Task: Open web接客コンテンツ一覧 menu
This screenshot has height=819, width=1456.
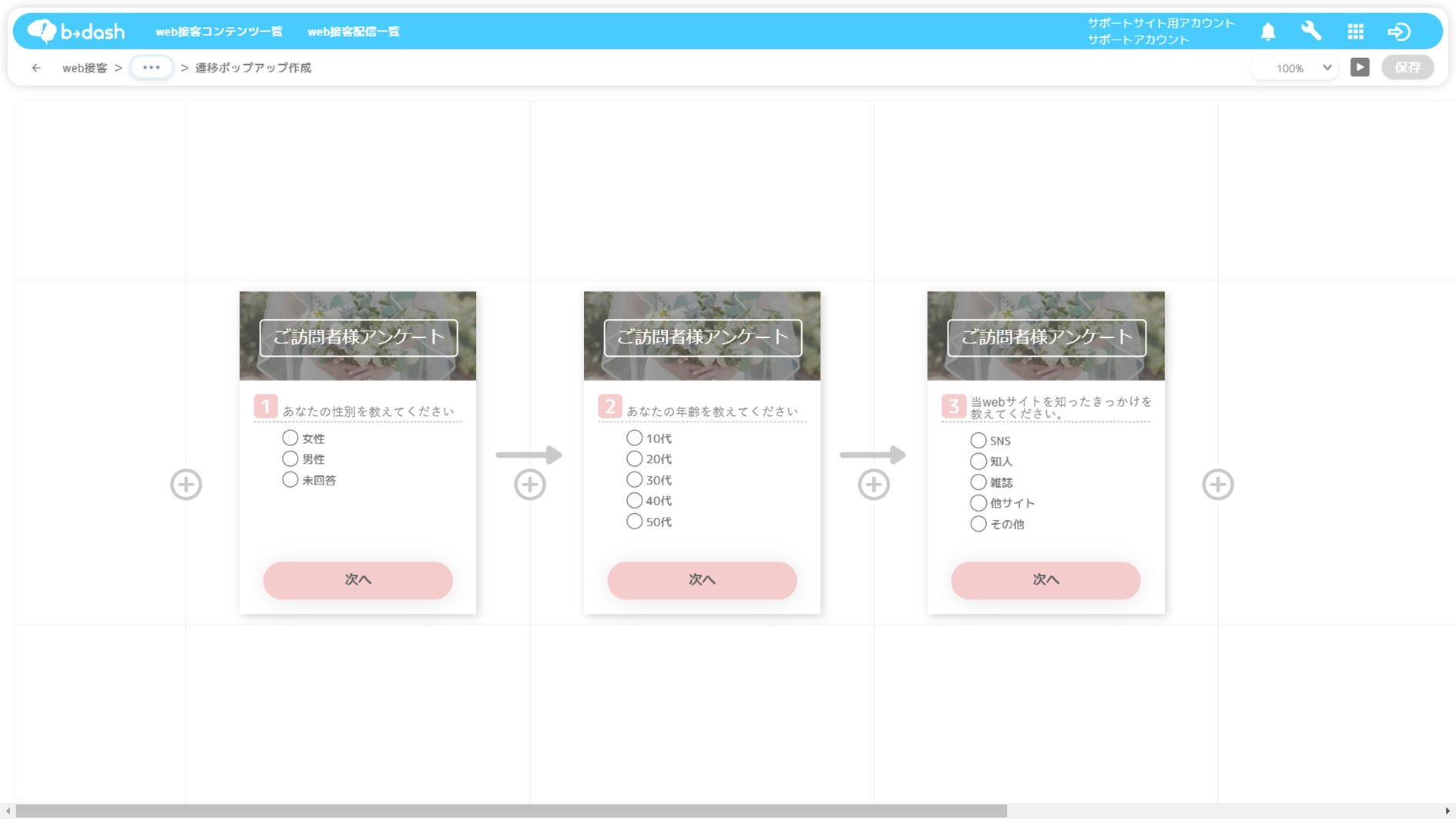Action: point(219,32)
